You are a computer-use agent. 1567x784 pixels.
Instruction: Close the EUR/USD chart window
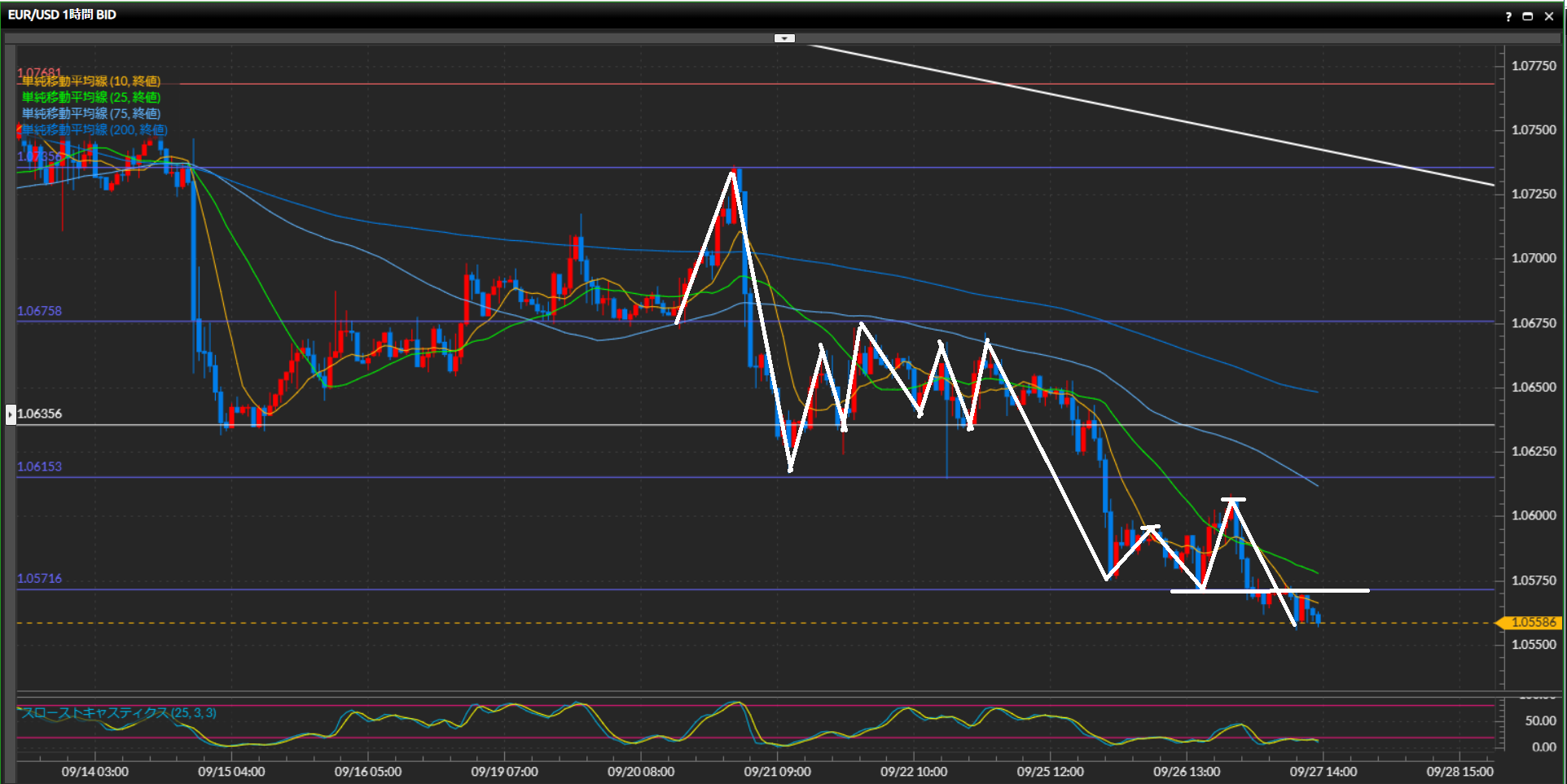coord(1549,16)
